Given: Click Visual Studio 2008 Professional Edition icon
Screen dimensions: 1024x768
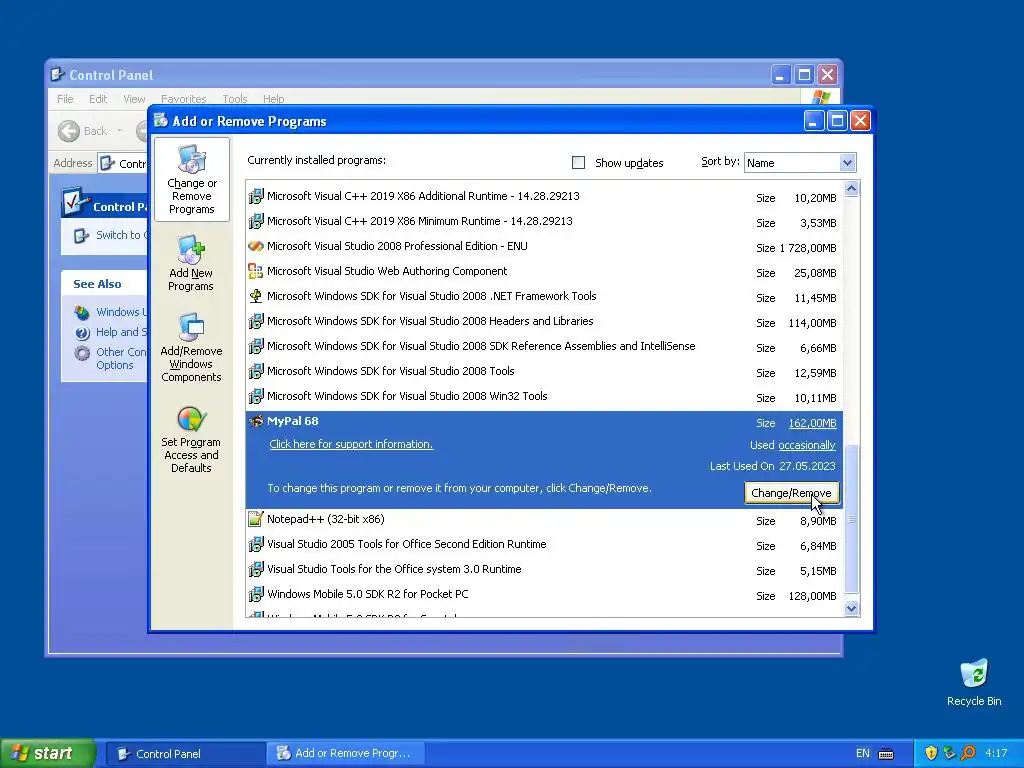Looking at the screenshot, I should [256, 246].
